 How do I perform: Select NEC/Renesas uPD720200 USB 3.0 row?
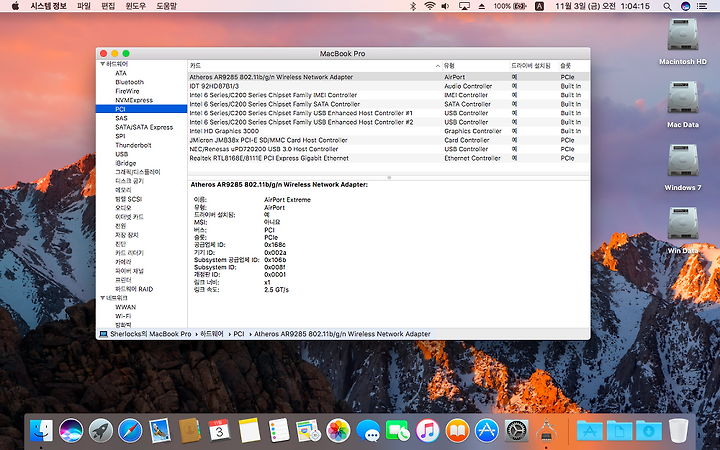[388, 149]
